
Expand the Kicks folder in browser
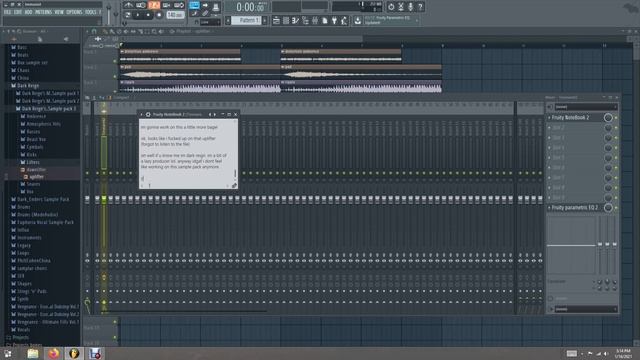[x=32, y=155]
